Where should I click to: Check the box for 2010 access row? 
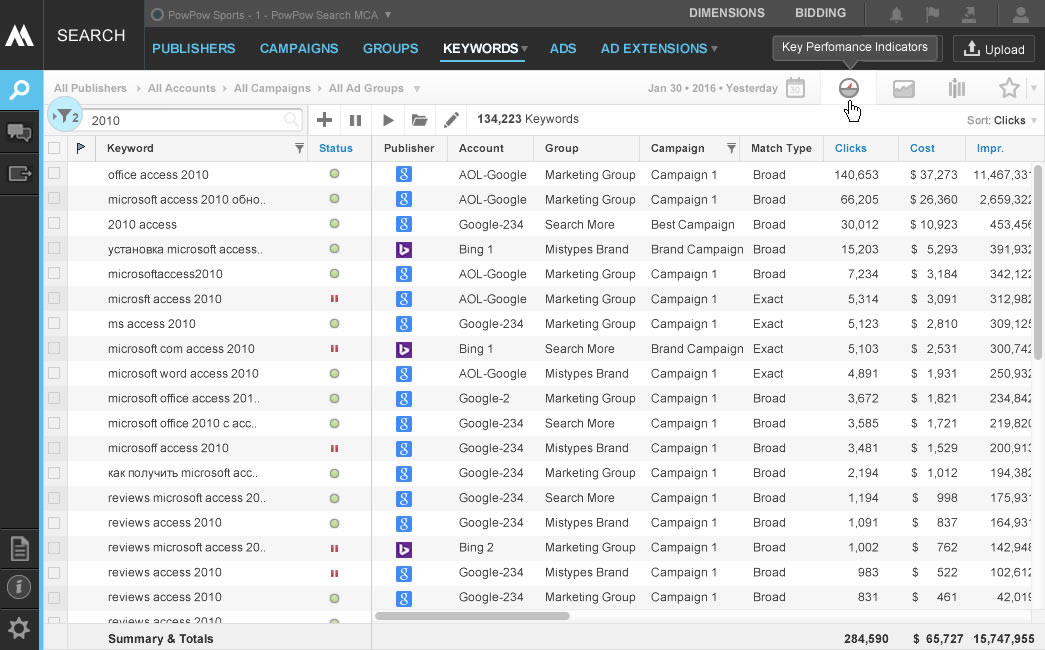(x=54, y=223)
